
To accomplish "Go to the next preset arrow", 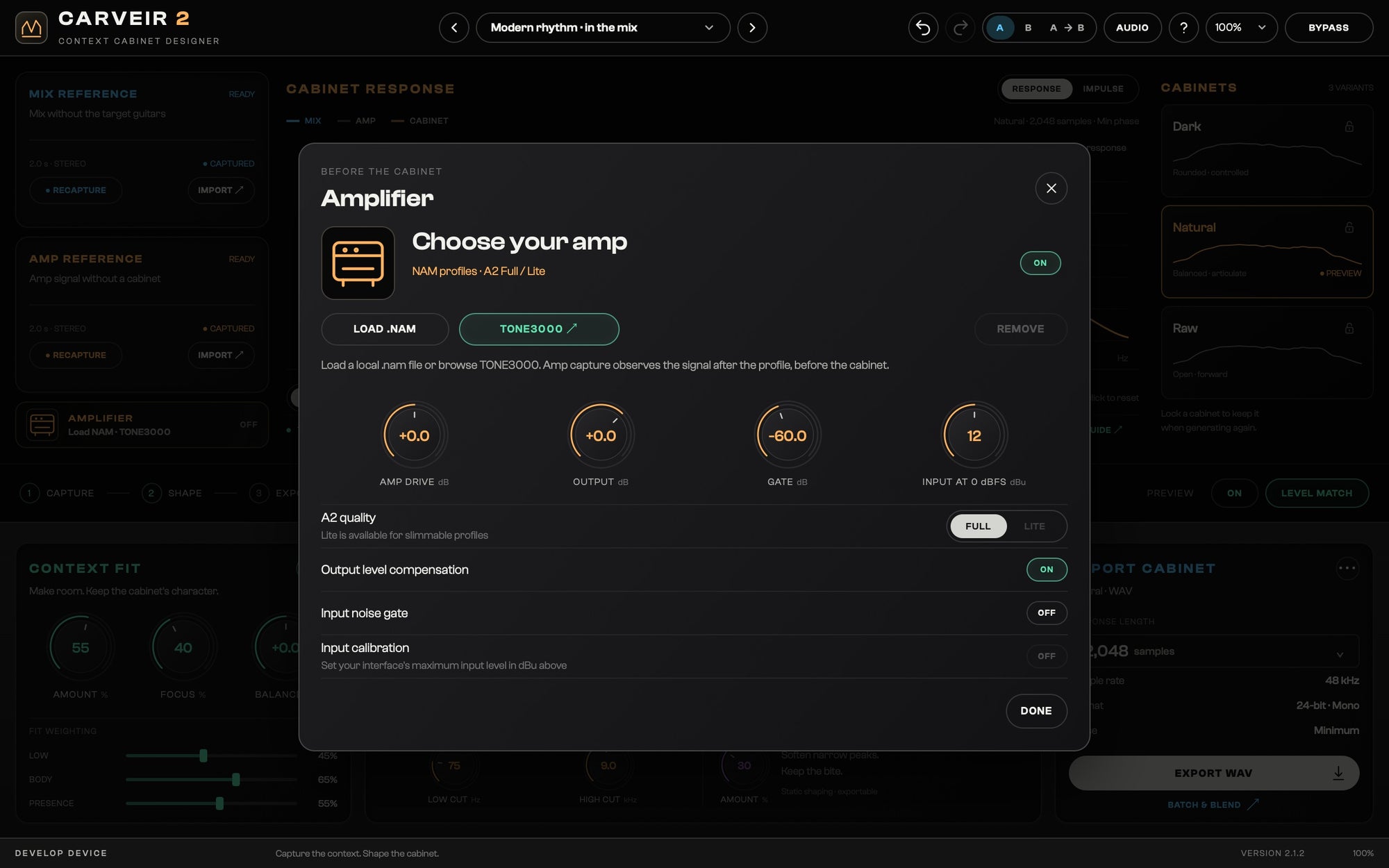I will pos(752,28).
